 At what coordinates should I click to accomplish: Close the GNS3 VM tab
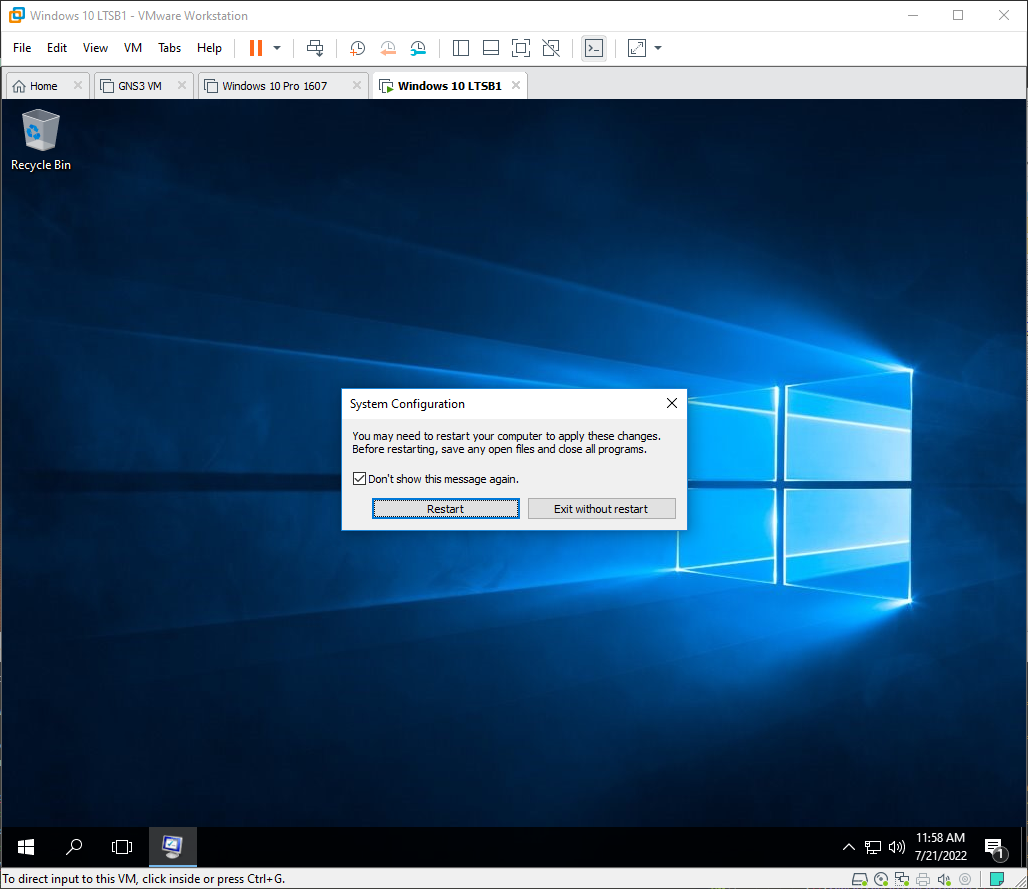click(x=182, y=85)
